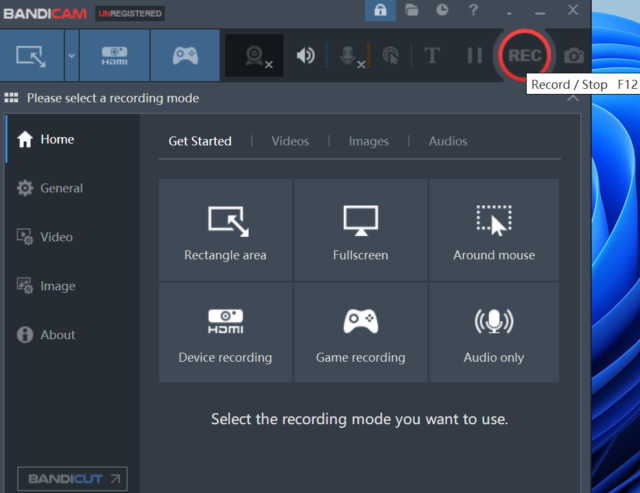Screen dimensions: 640x493
Task: Open the Home sidebar section
Action: point(73,139)
